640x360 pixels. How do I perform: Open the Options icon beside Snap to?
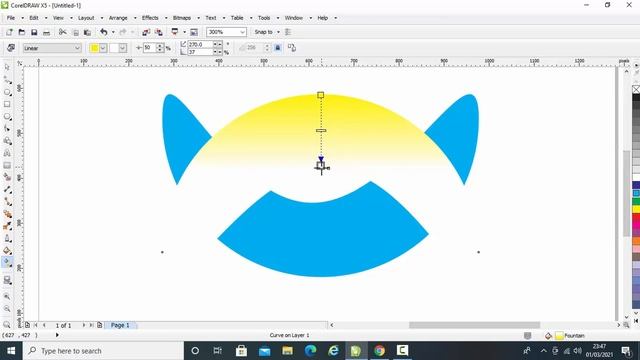288,32
